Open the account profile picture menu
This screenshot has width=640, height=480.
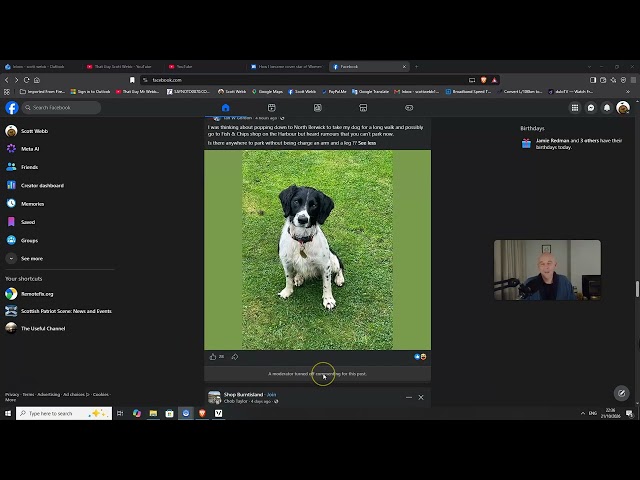pos(623,108)
